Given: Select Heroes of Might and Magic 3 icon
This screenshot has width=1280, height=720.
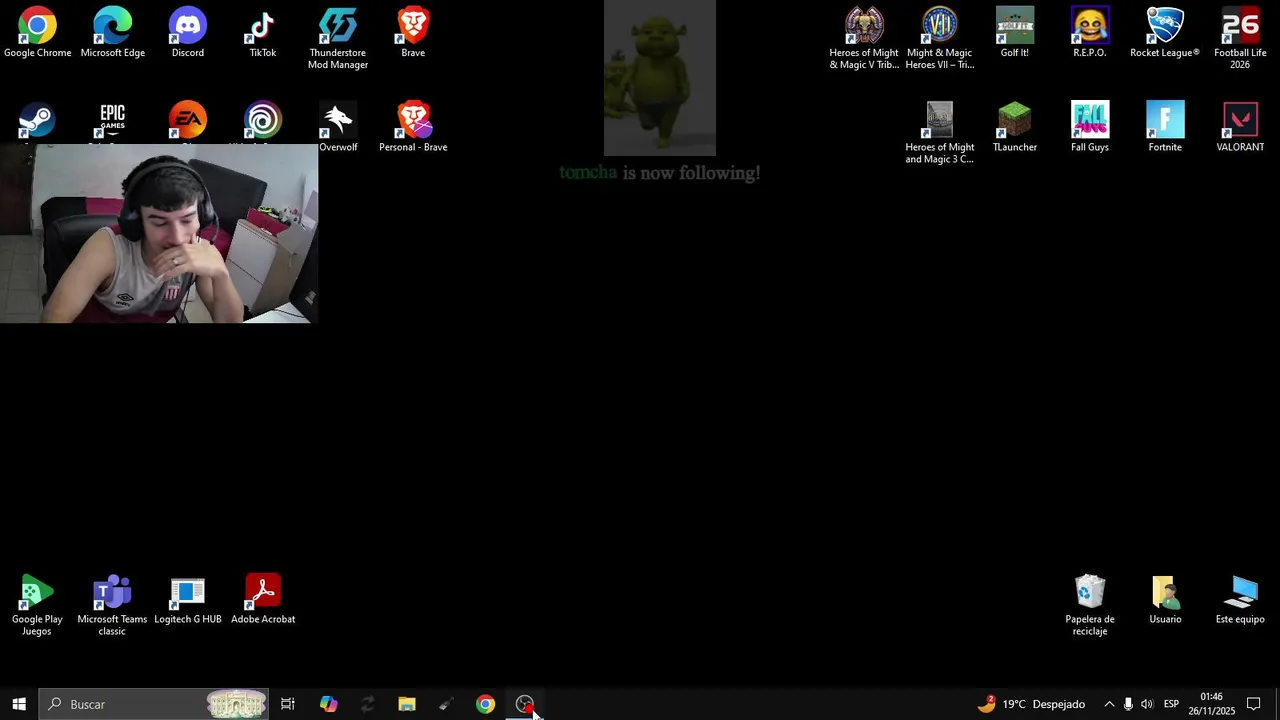Looking at the screenshot, I should [x=939, y=133].
